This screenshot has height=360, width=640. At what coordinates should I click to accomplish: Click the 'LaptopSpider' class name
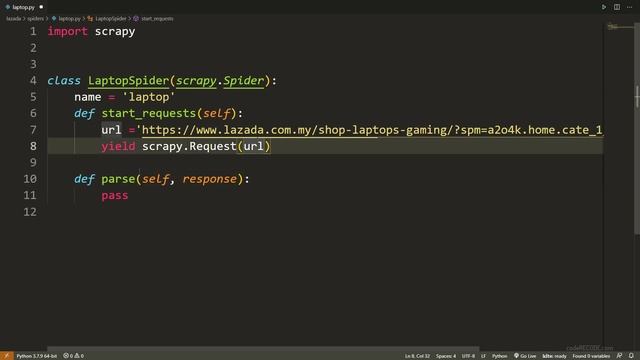point(129,81)
